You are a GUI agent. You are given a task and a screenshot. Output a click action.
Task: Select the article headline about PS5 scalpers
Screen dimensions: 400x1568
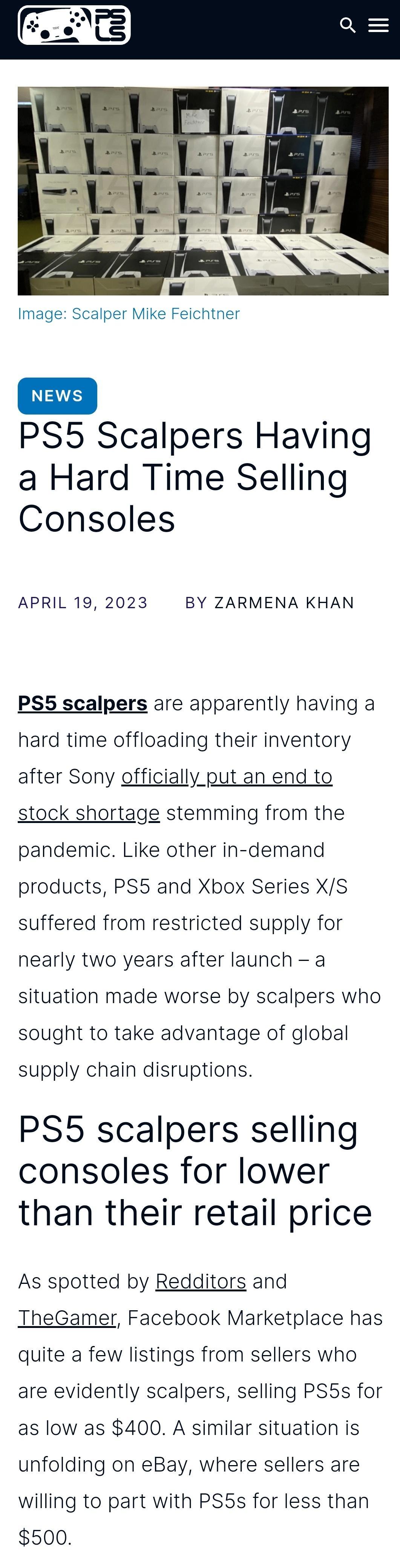[x=195, y=477]
